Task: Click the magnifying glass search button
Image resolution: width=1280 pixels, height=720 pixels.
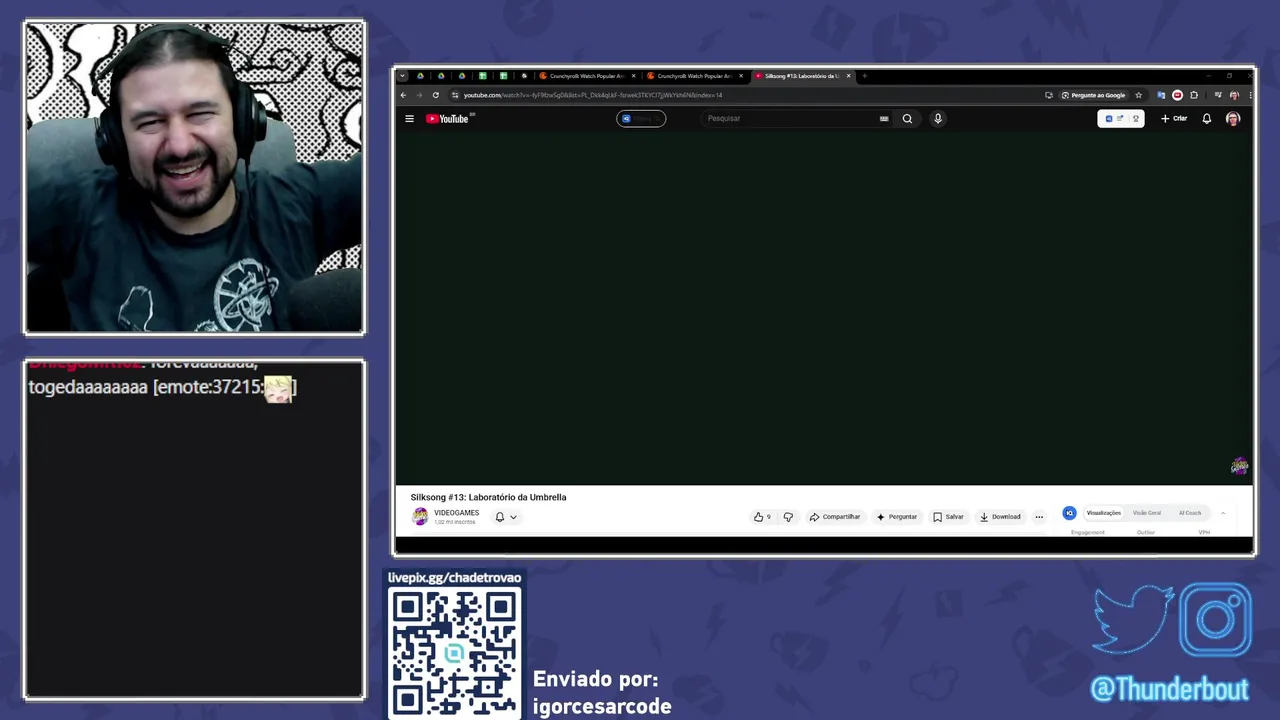Action: coord(907,118)
